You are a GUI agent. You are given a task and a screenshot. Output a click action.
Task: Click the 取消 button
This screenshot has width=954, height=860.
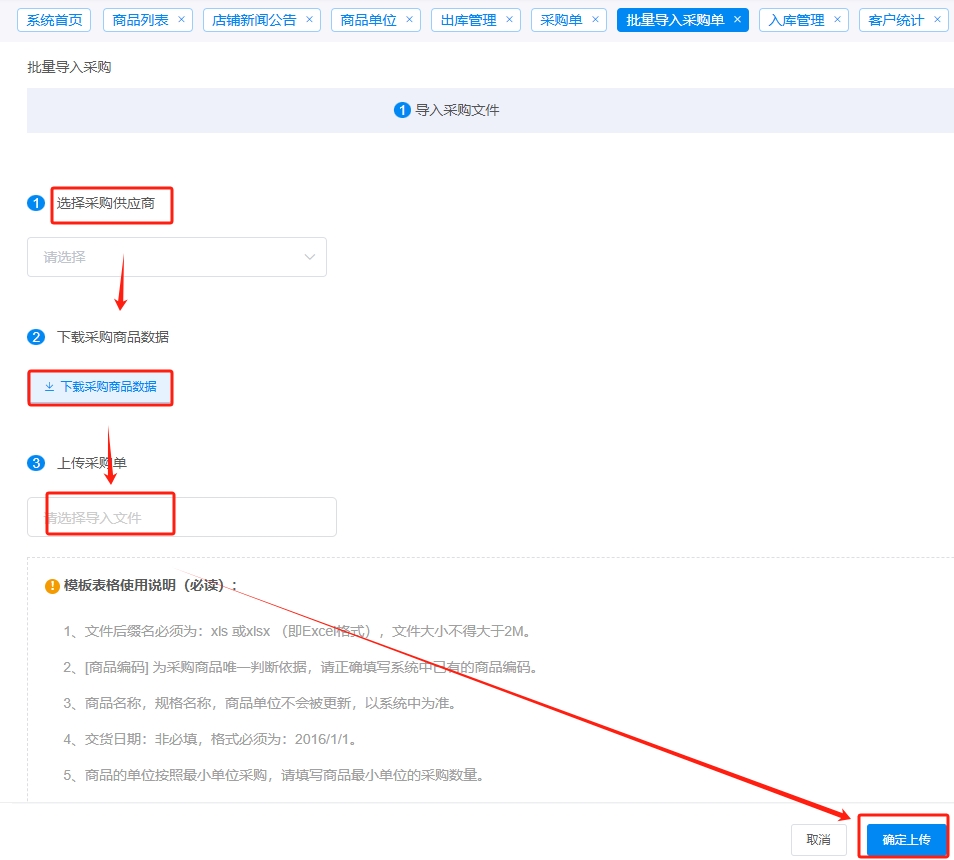(x=818, y=840)
